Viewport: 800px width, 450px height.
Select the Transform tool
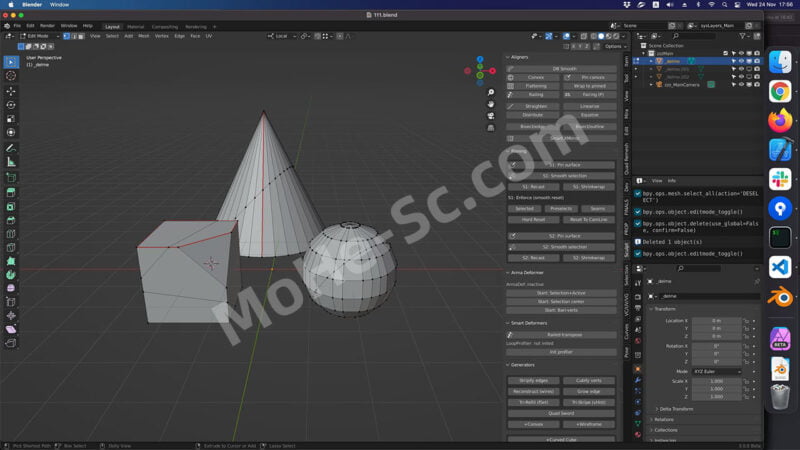pos(11,132)
